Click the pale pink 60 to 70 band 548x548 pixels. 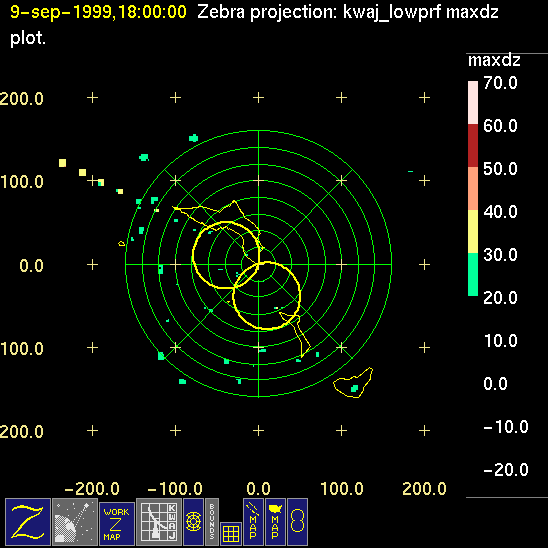pyautogui.click(x=473, y=102)
